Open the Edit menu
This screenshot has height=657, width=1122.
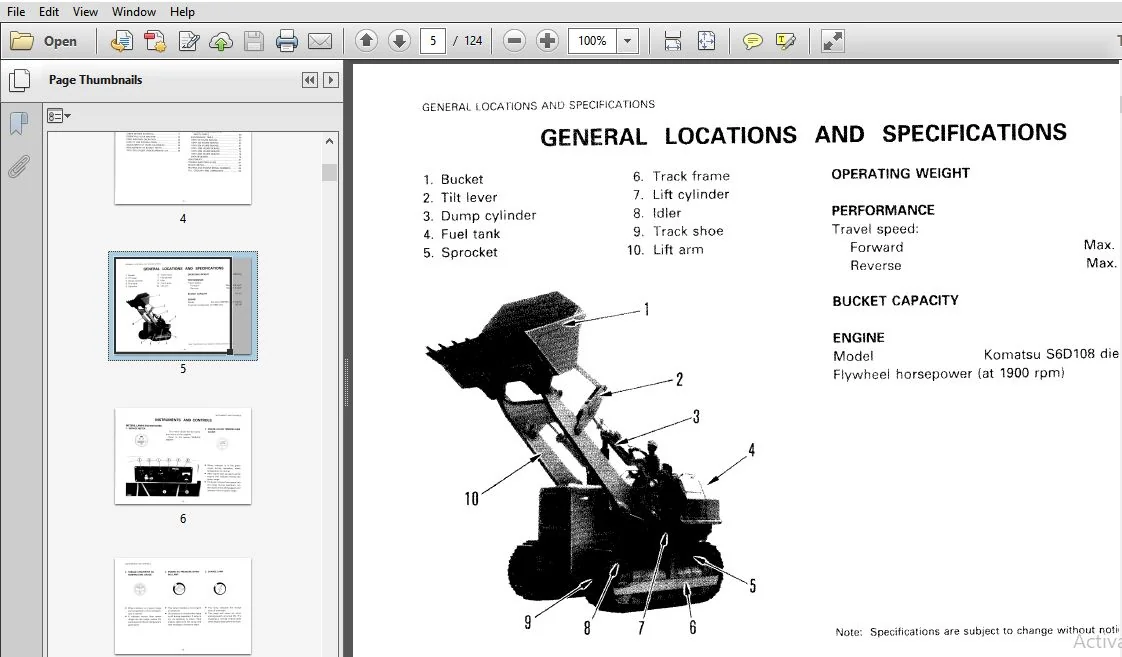coord(49,11)
